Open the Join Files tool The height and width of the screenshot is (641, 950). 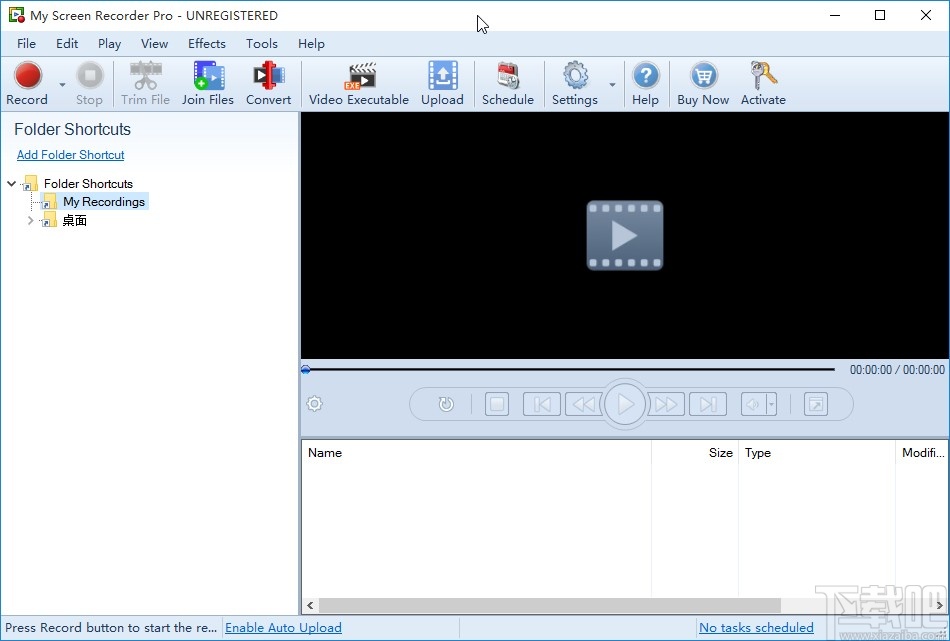coord(208,84)
